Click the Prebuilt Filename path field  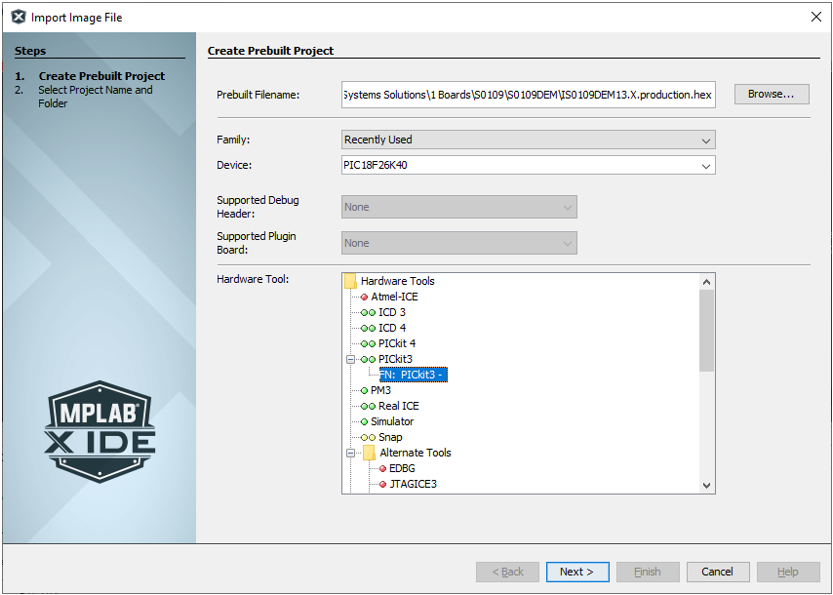(x=528, y=95)
